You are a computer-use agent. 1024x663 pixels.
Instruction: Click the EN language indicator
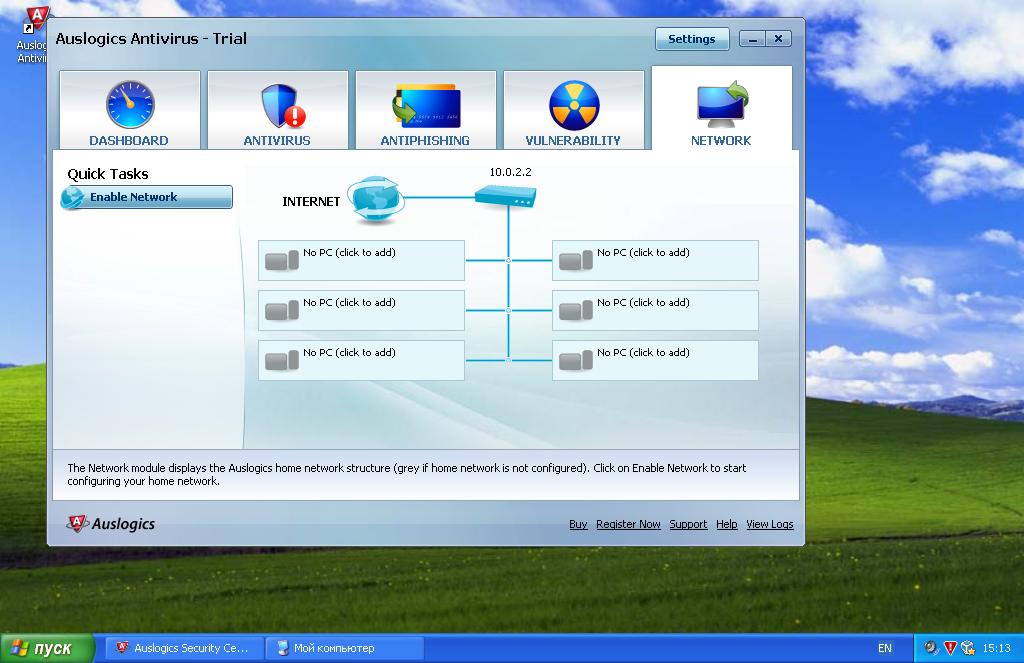click(885, 648)
